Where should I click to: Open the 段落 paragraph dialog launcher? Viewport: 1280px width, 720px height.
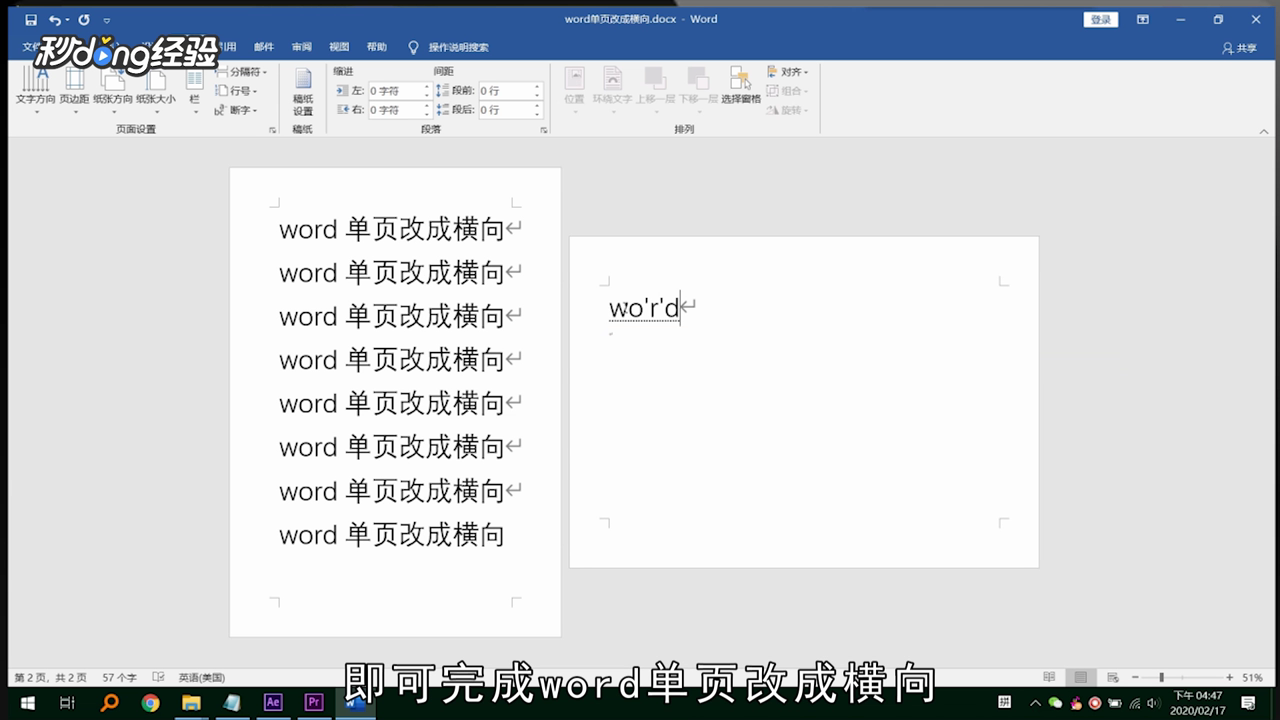pos(544,130)
